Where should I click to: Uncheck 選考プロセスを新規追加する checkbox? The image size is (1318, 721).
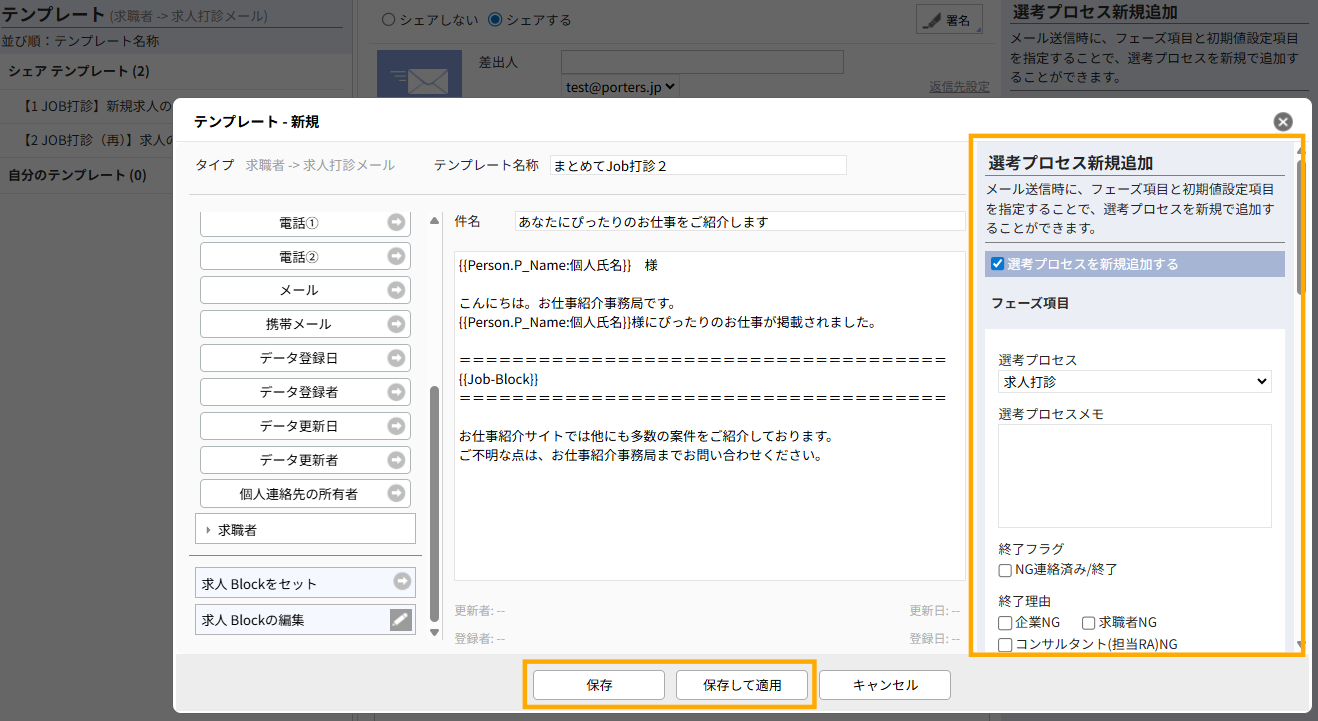point(997,264)
